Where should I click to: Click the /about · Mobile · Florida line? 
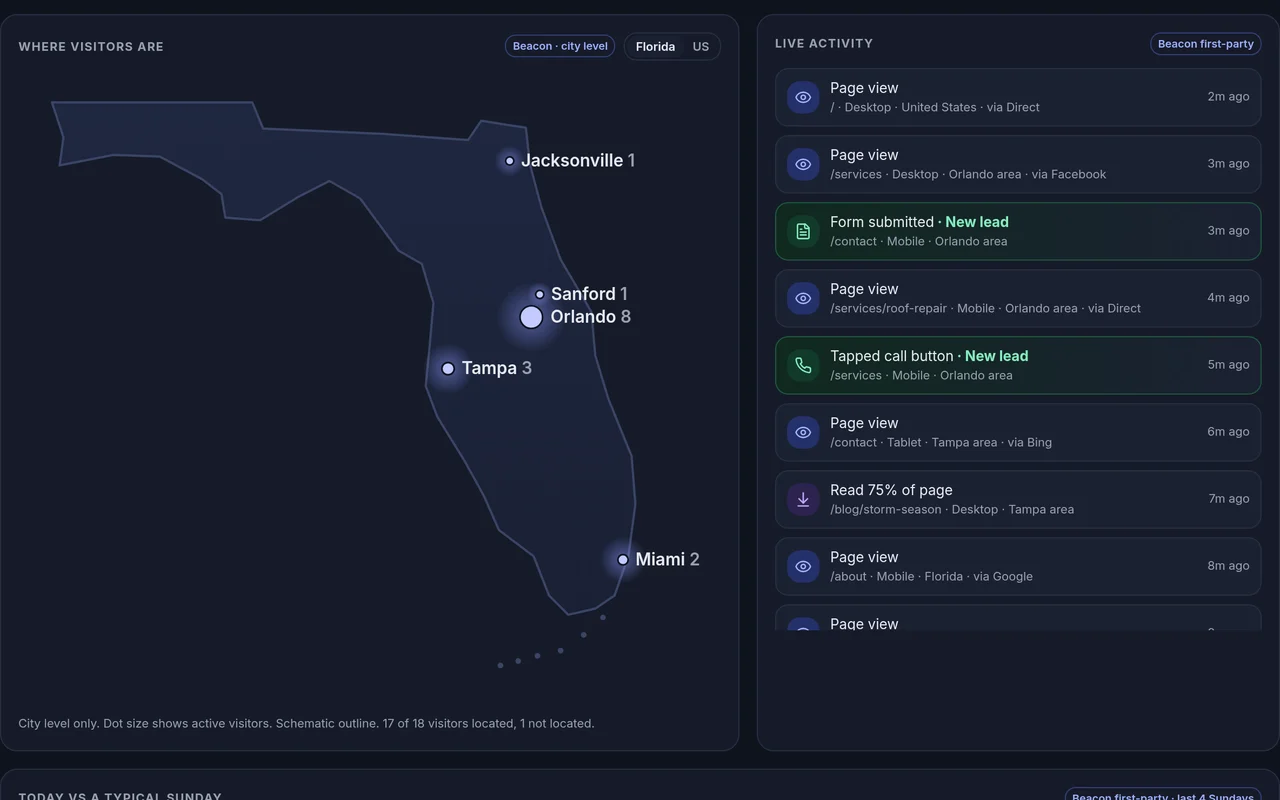[931, 576]
